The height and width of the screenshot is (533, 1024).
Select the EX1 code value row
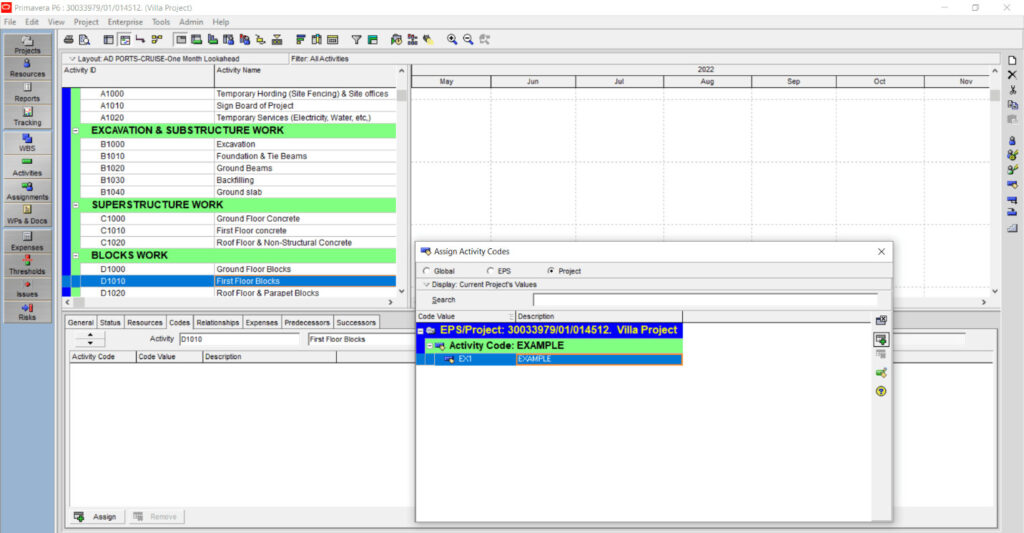pos(550,359)
